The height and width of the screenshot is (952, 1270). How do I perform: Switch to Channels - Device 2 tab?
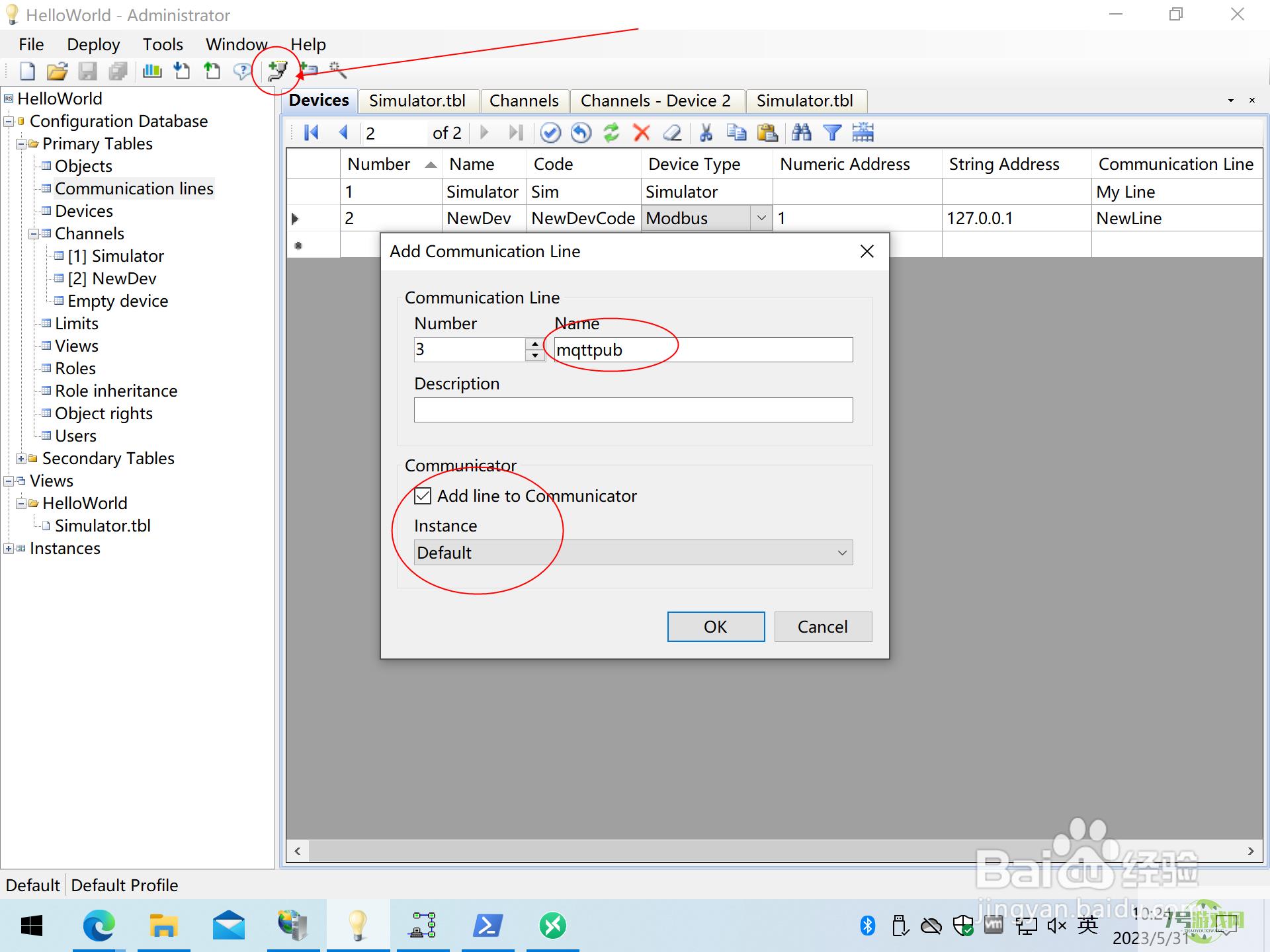click(656, 100)
